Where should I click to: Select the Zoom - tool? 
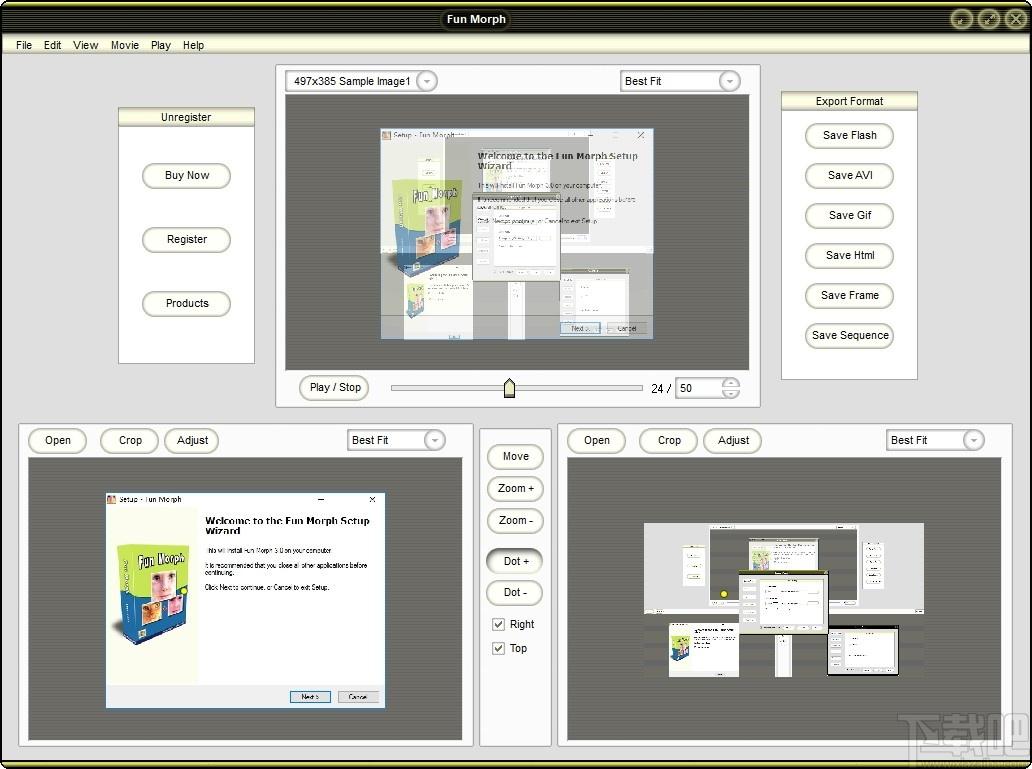(x=515, y=521)
